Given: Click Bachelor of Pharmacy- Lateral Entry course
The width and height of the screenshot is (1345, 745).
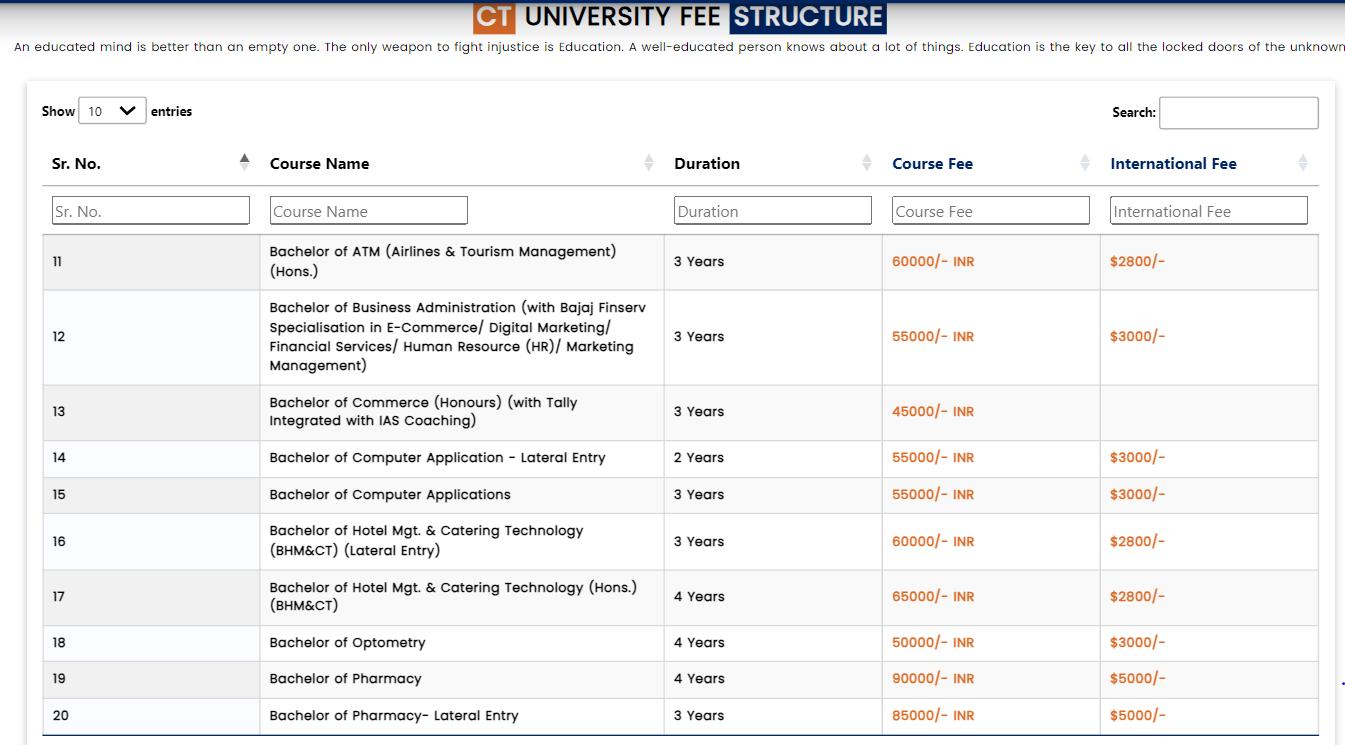Looking at the screenshot, I should (x=394, y=715).
